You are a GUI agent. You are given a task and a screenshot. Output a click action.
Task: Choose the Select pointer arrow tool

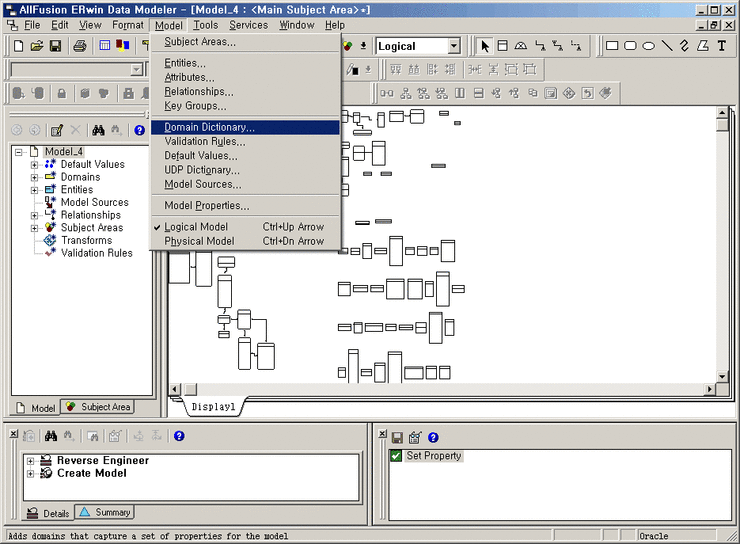[485, 46]
